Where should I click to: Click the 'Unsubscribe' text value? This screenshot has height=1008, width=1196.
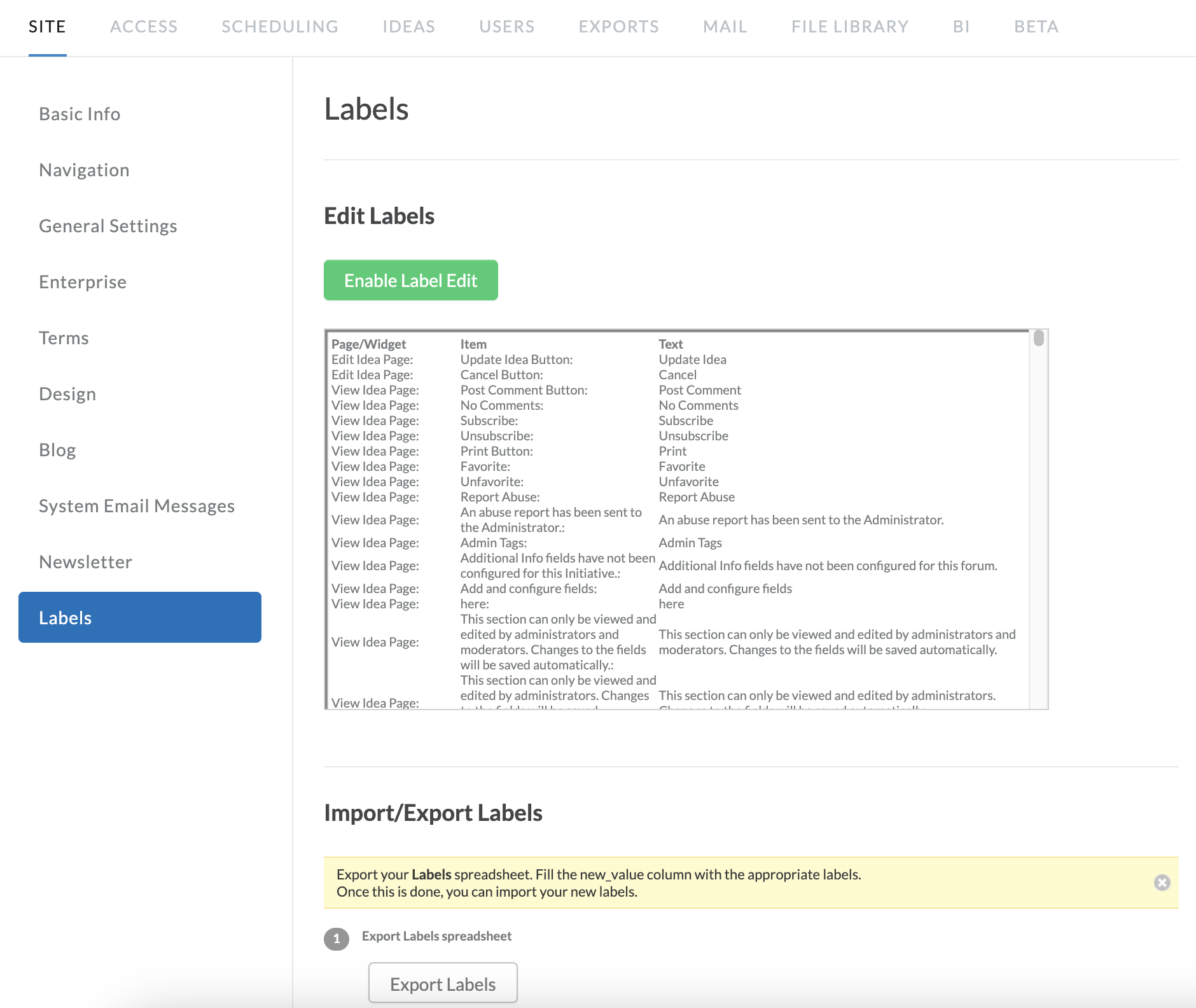(x=693, y=436)
